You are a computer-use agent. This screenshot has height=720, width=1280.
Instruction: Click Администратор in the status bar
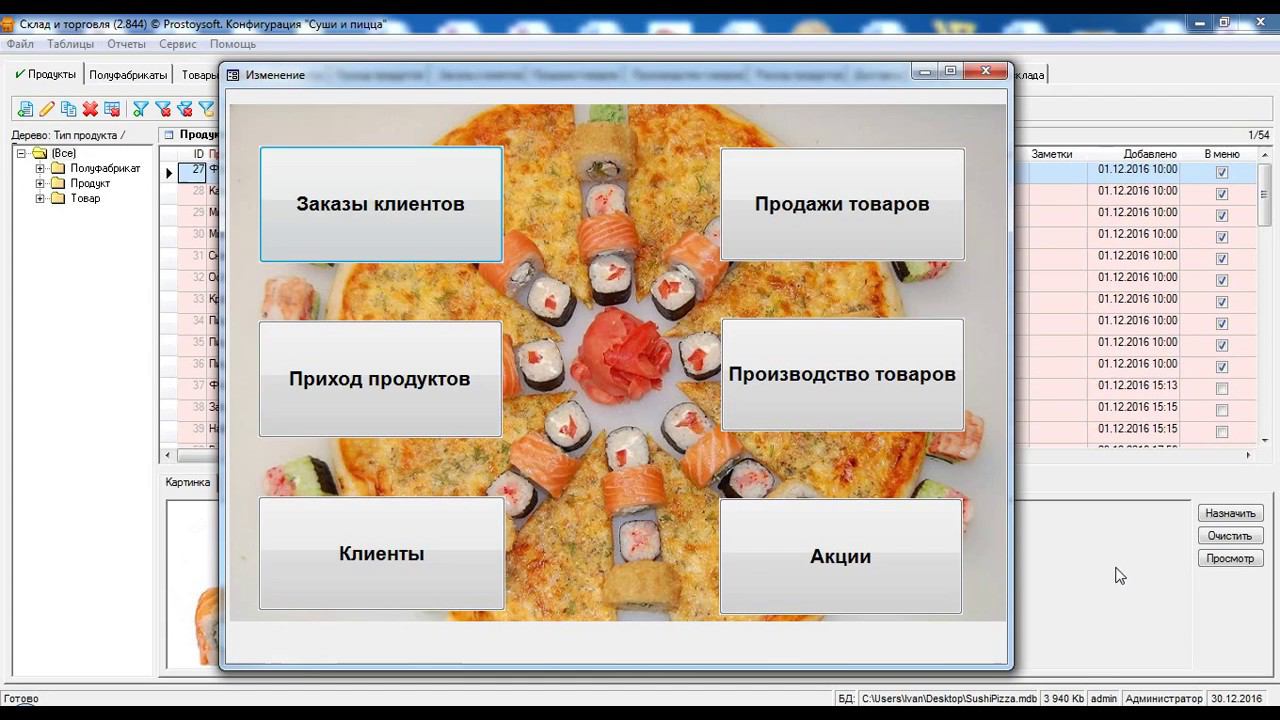point(1163,698)
